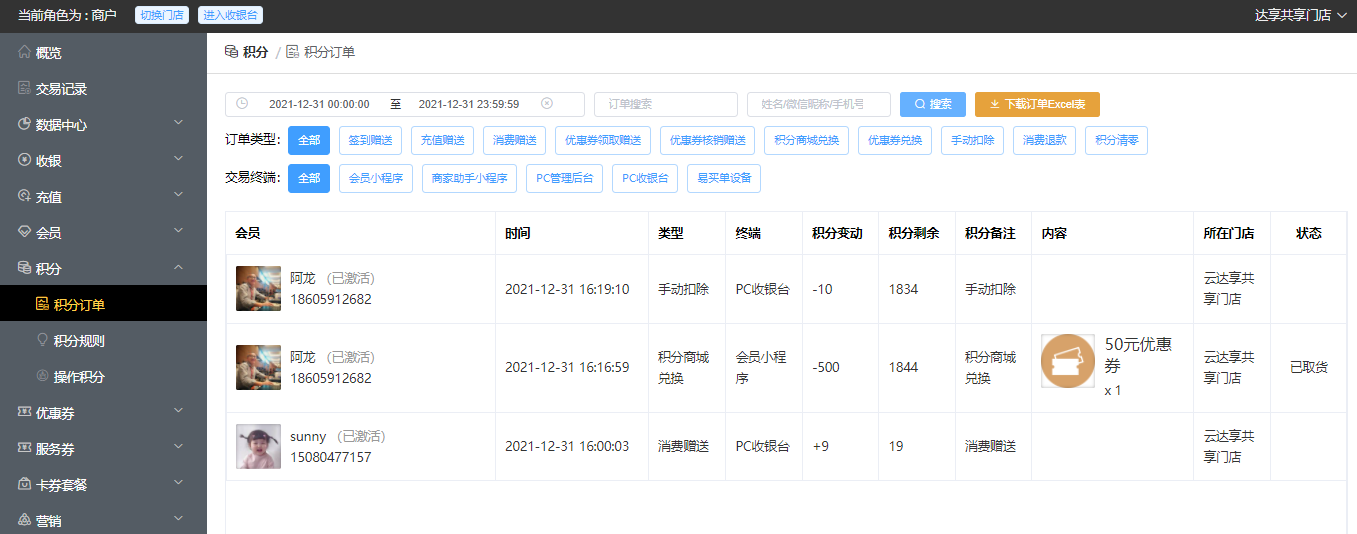Clear the date range with the circle-x icon
This screenshot has height=534, width=1357.
[x=547, y=104]
